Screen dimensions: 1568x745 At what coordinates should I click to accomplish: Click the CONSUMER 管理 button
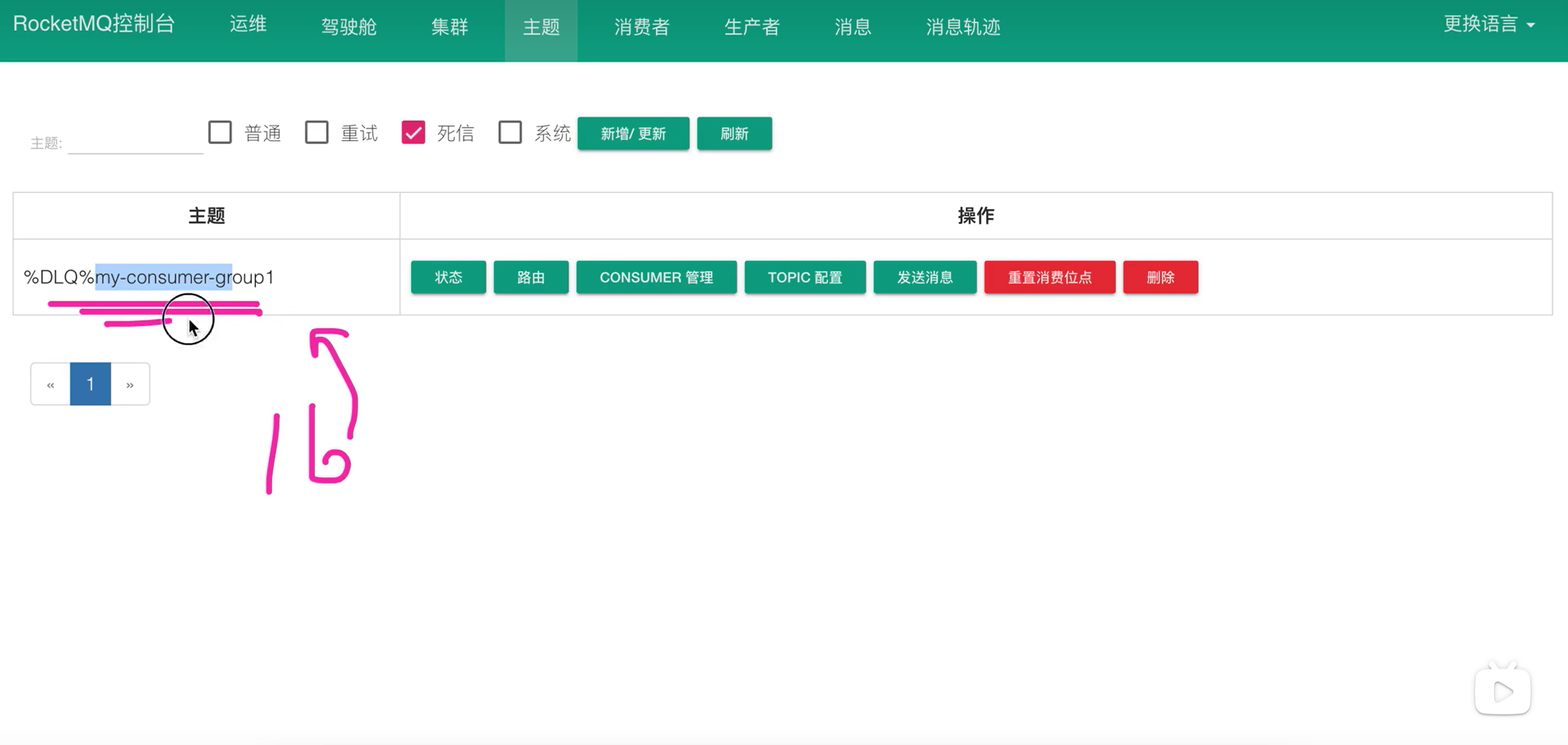click(x=656, y=277)
